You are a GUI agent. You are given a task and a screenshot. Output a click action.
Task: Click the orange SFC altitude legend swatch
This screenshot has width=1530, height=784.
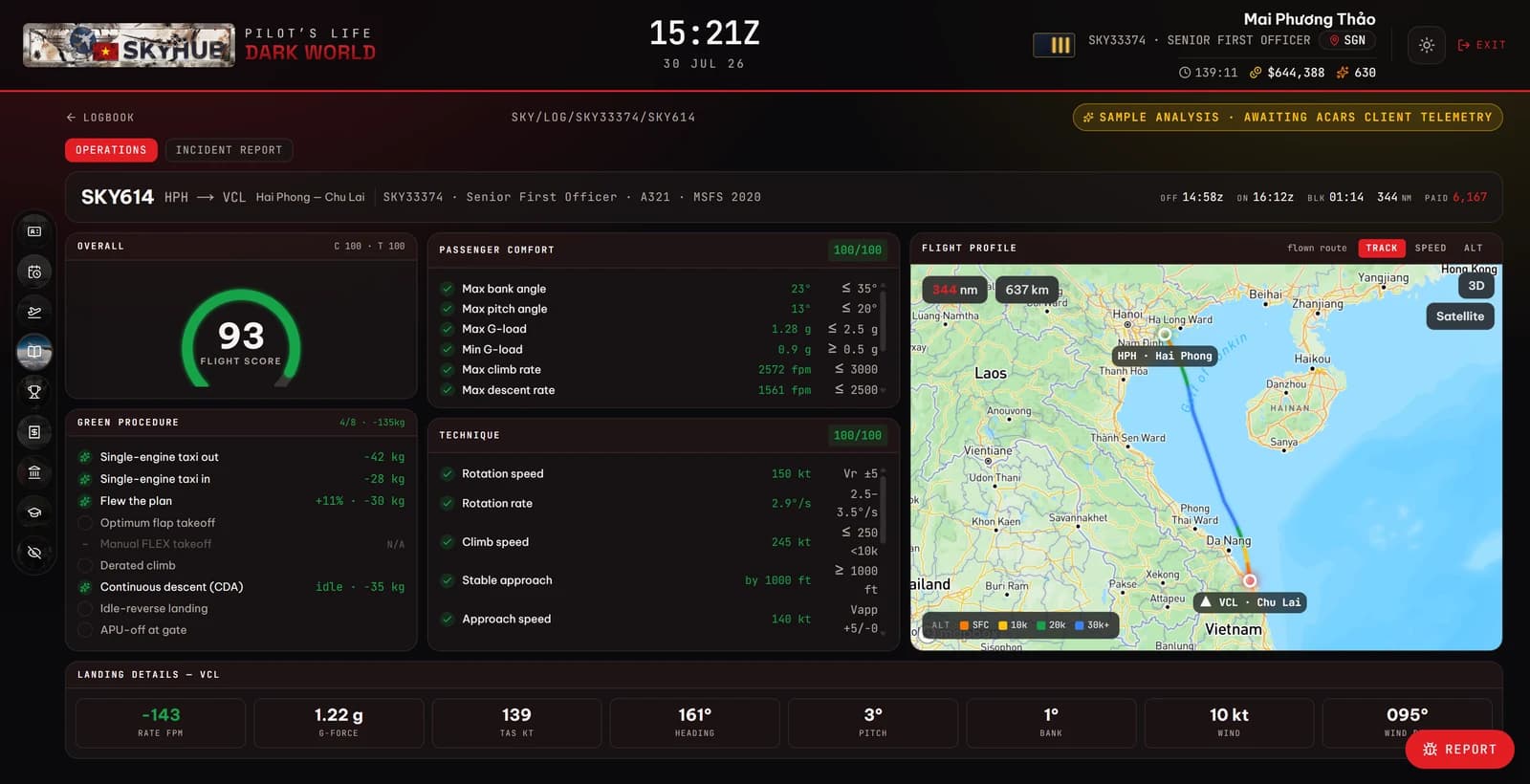click(x=964, y=625)
